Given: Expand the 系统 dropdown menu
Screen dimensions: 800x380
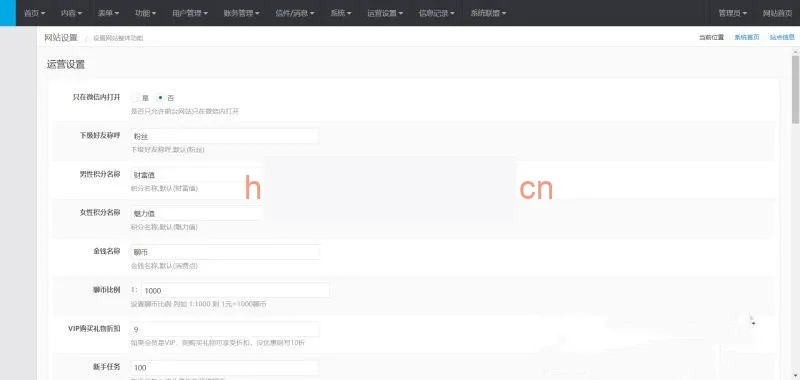Looking at the screenshot, I should 341,13.
